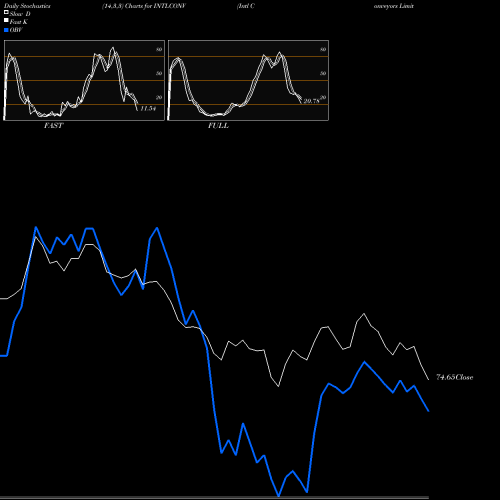
Task: Click the 'FULL' caption under chart
Action: [218, 126]
